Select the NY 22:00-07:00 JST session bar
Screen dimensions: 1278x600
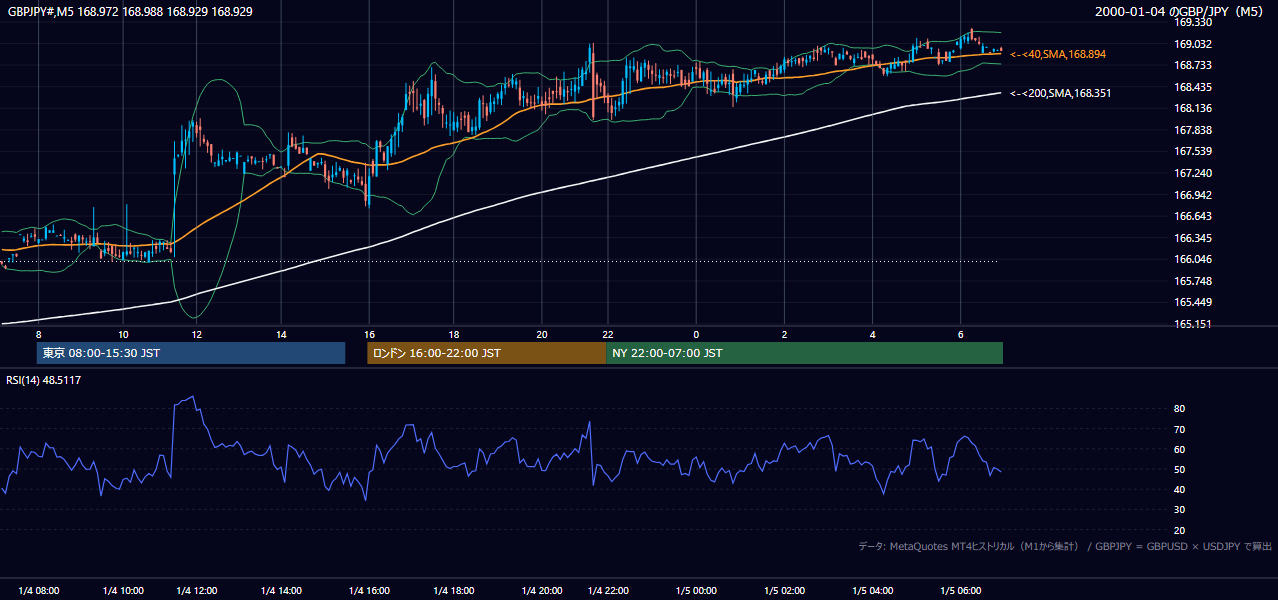pos(804,353)
